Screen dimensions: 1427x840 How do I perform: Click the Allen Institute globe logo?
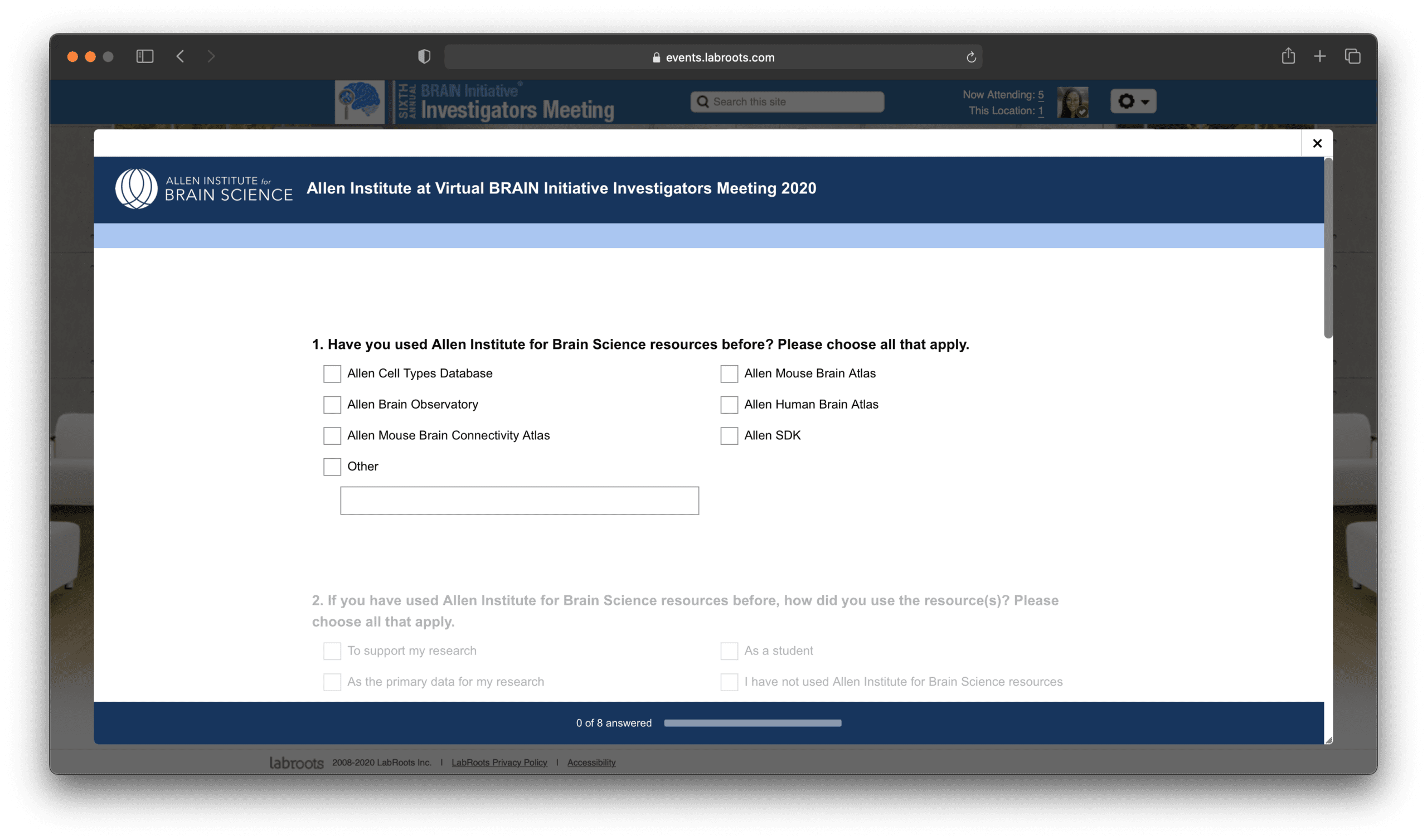click(137, 188)
